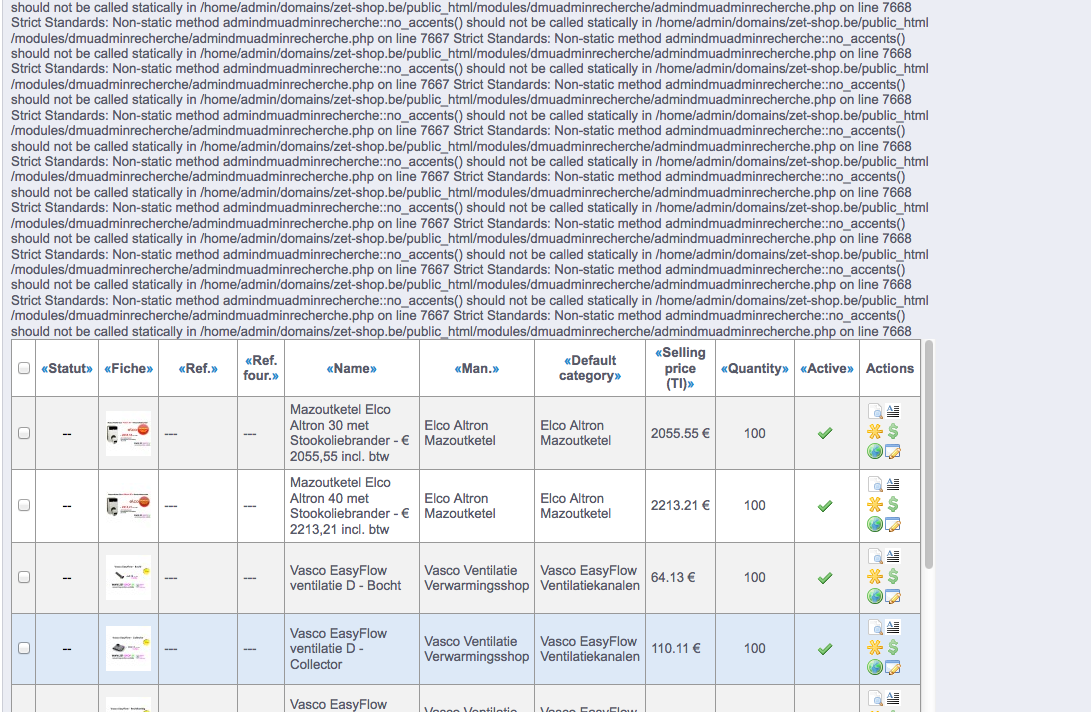Click yellow asterisk icon for Elco Altron 30
This screenshot has height=712, width=1091.
coord(875,432)
